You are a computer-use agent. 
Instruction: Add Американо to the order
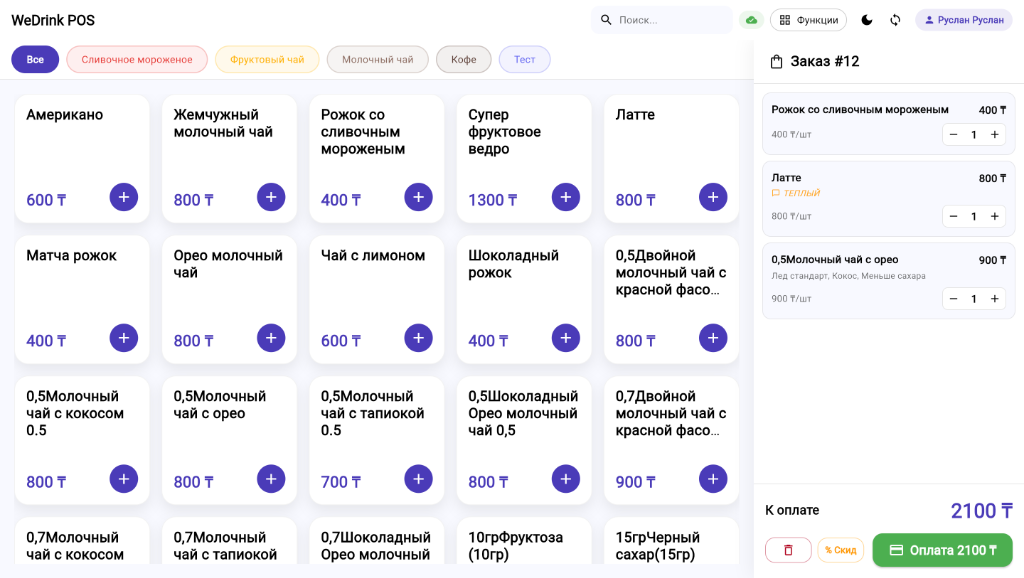pyautogui.click(x=123, y=197)
